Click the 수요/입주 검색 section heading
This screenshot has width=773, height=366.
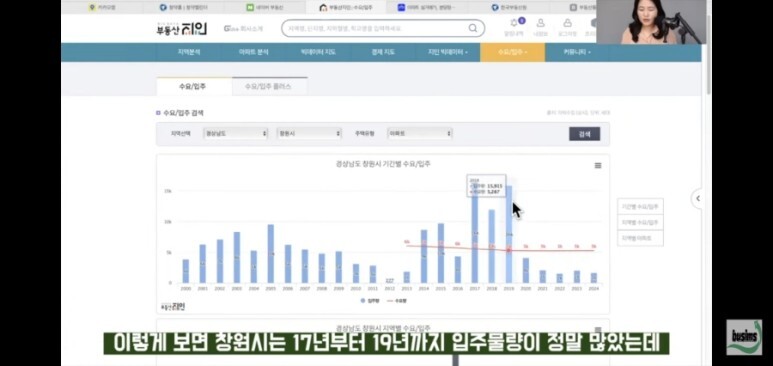[183, 113]
